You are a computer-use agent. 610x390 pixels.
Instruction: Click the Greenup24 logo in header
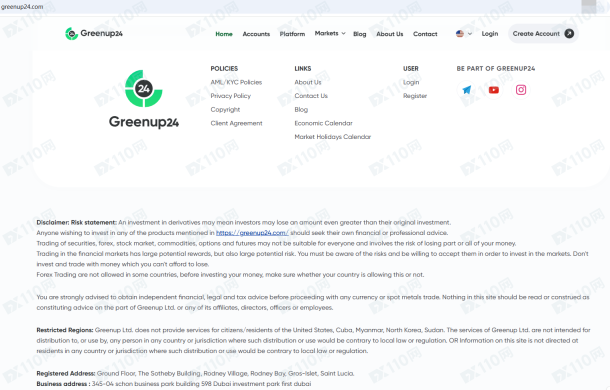[94, 33]
